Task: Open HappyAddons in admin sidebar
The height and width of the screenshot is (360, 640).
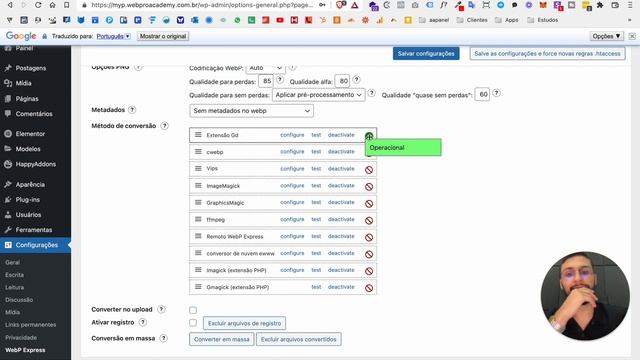Action: (x=36, y=164)
